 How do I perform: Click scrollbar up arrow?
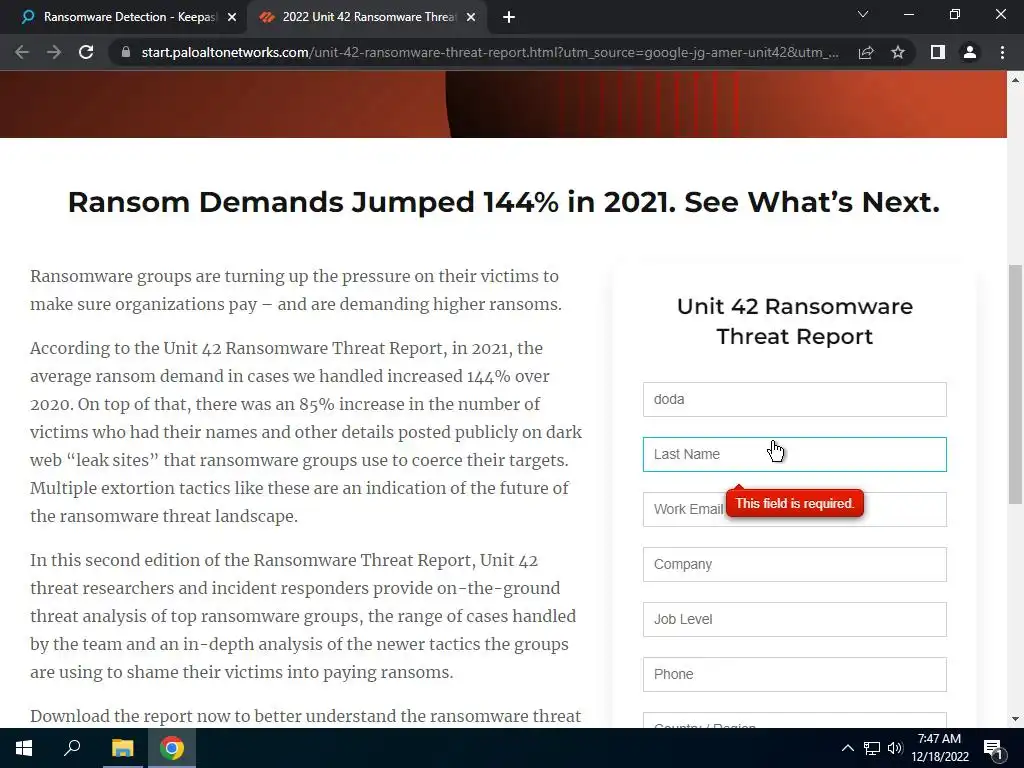click(1015, 80)
